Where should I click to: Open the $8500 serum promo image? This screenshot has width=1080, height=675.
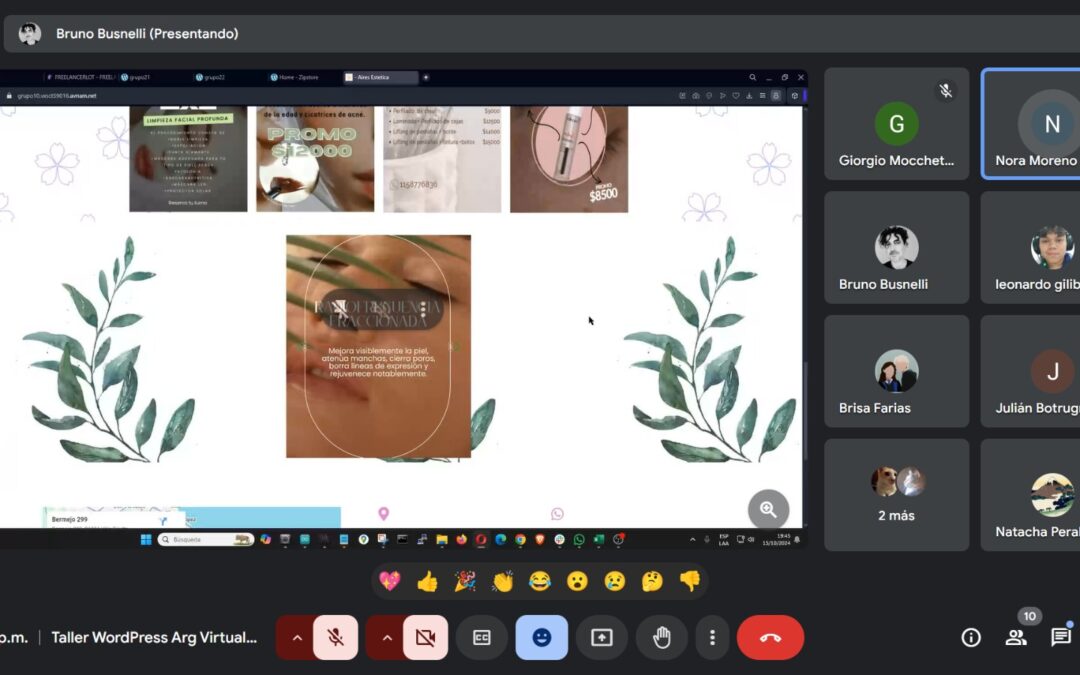569,158
